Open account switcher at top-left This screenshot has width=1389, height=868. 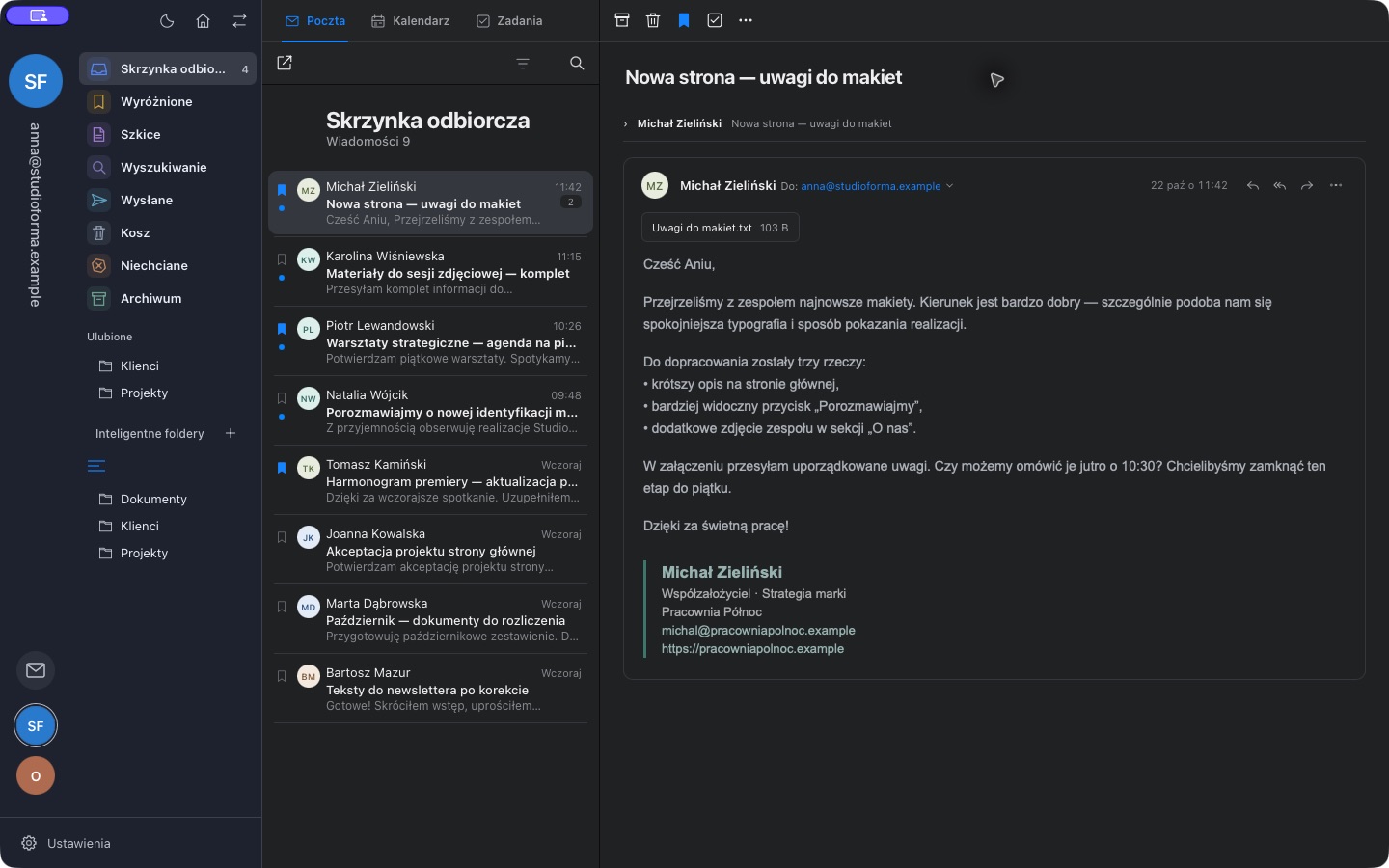pyautogui.click(x=38, y=15)
